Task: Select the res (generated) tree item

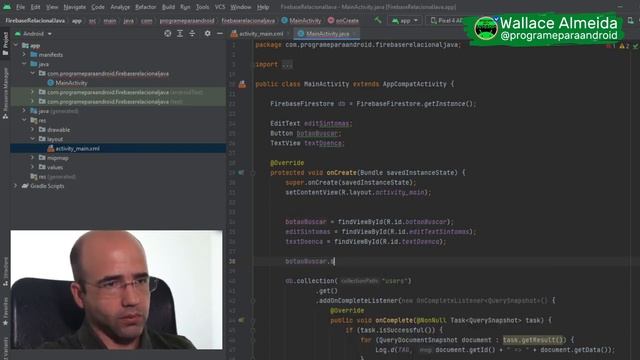Action: coord(53,177)
